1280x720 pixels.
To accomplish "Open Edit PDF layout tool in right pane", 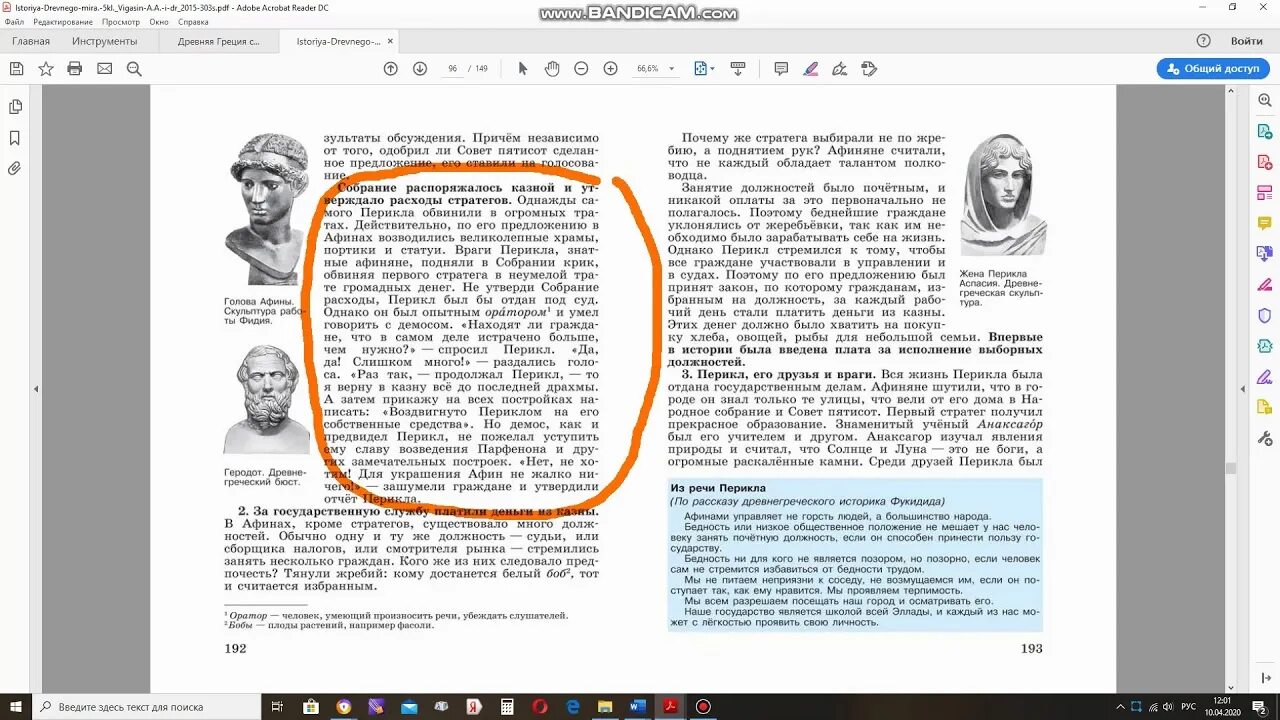I will point(1264,193).
